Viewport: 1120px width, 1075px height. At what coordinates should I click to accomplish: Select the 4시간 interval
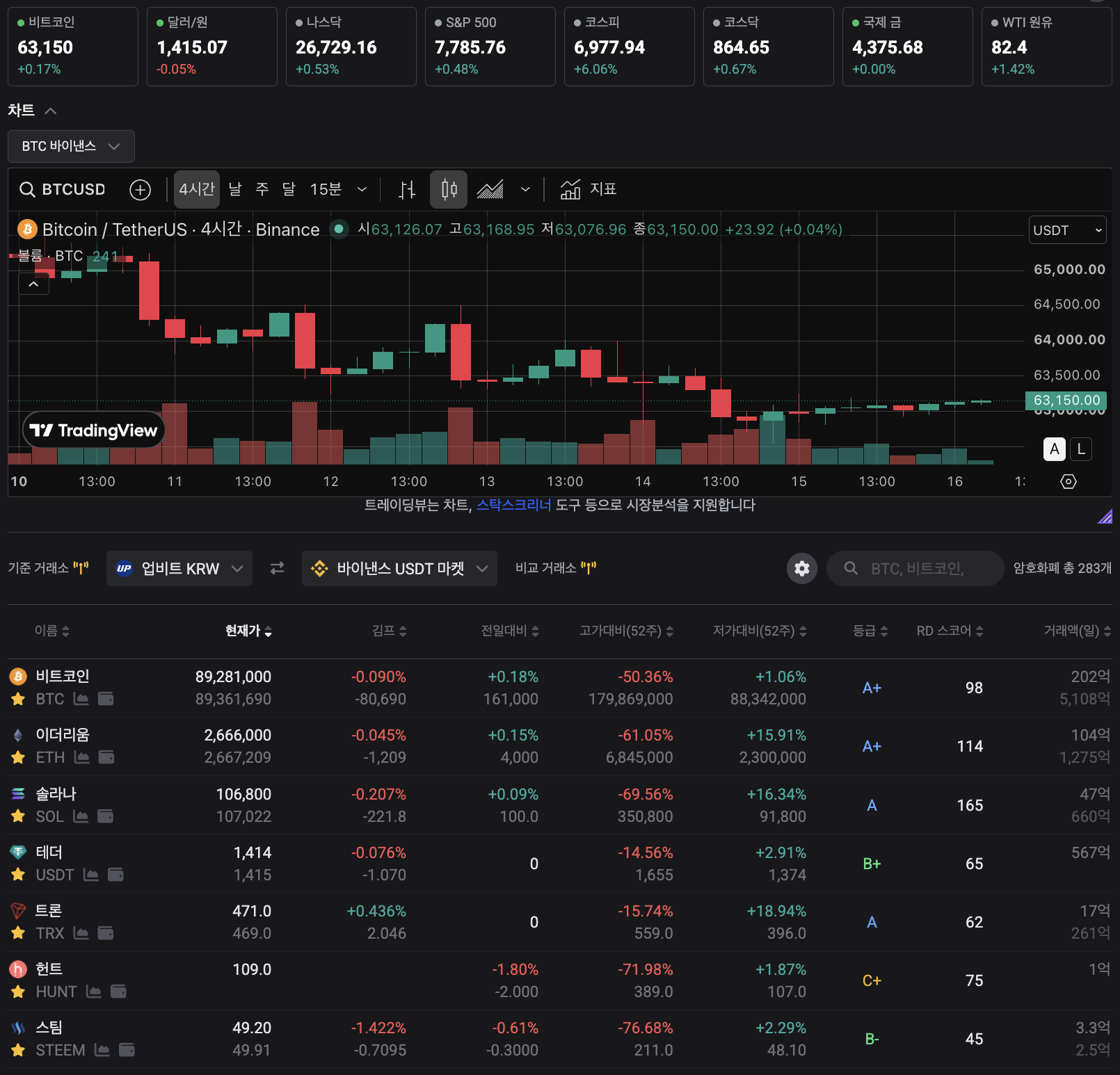[197, 189]
